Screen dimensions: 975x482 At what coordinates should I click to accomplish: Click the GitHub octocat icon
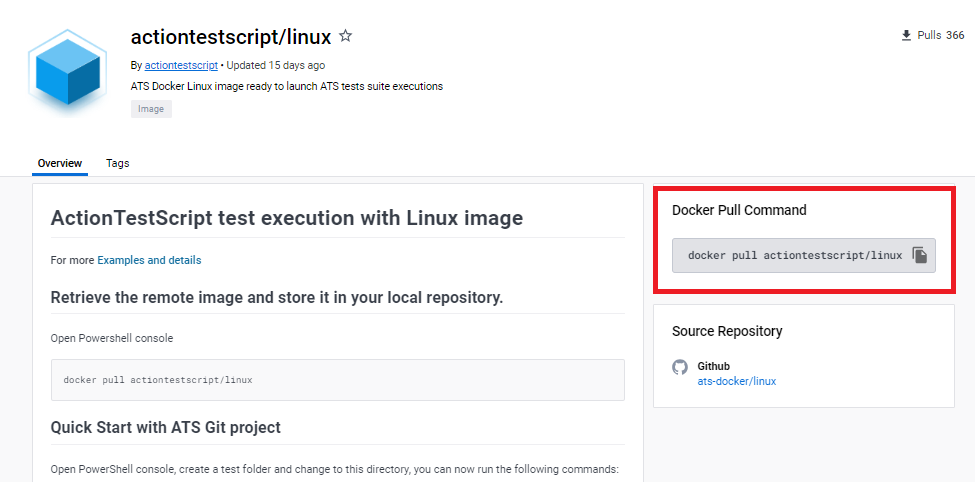pyautogui.click(x=680, y=367)
